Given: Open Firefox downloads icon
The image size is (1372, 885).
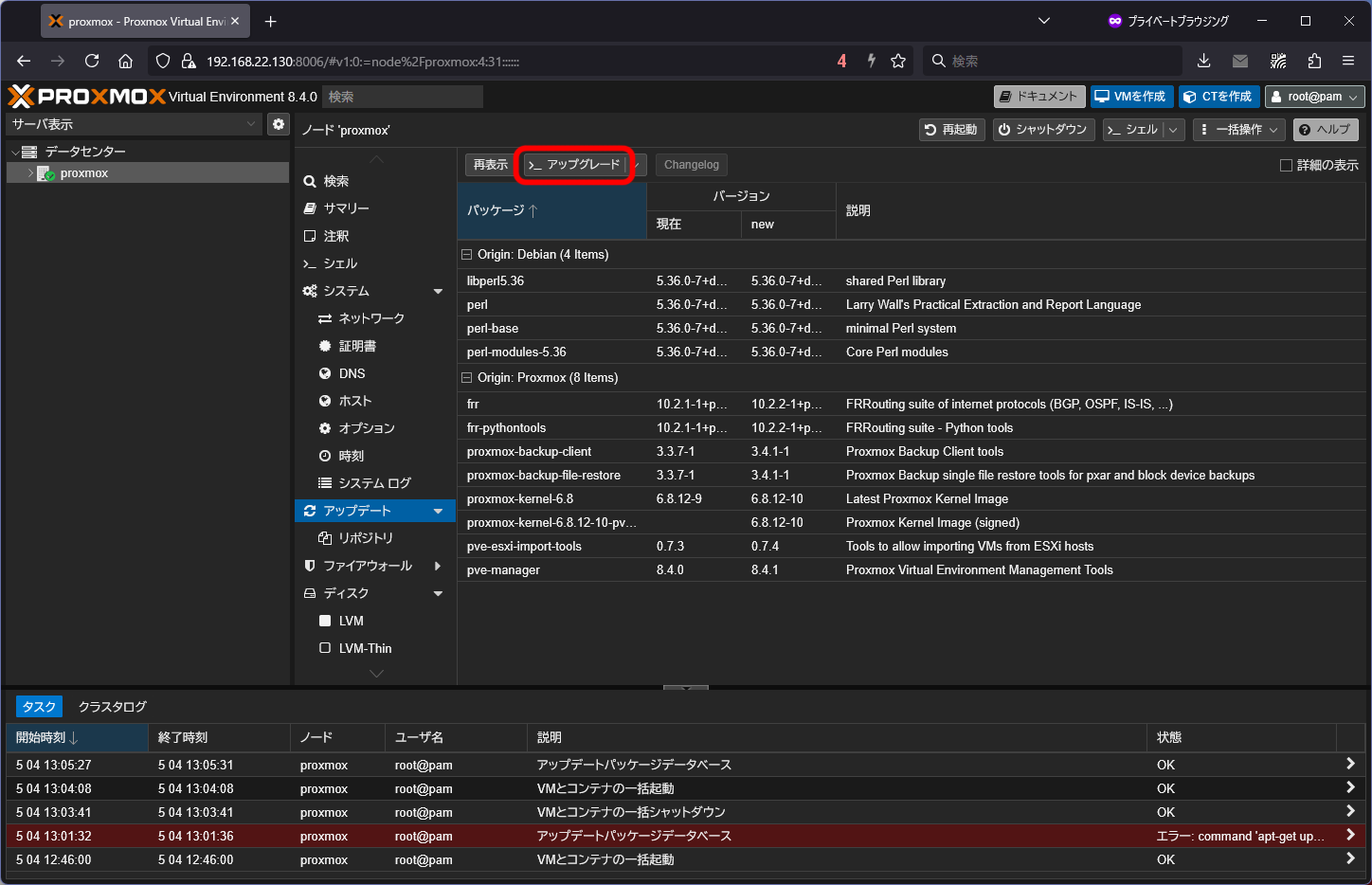Looking at the screenshot, I should (x=1204, y=61).
